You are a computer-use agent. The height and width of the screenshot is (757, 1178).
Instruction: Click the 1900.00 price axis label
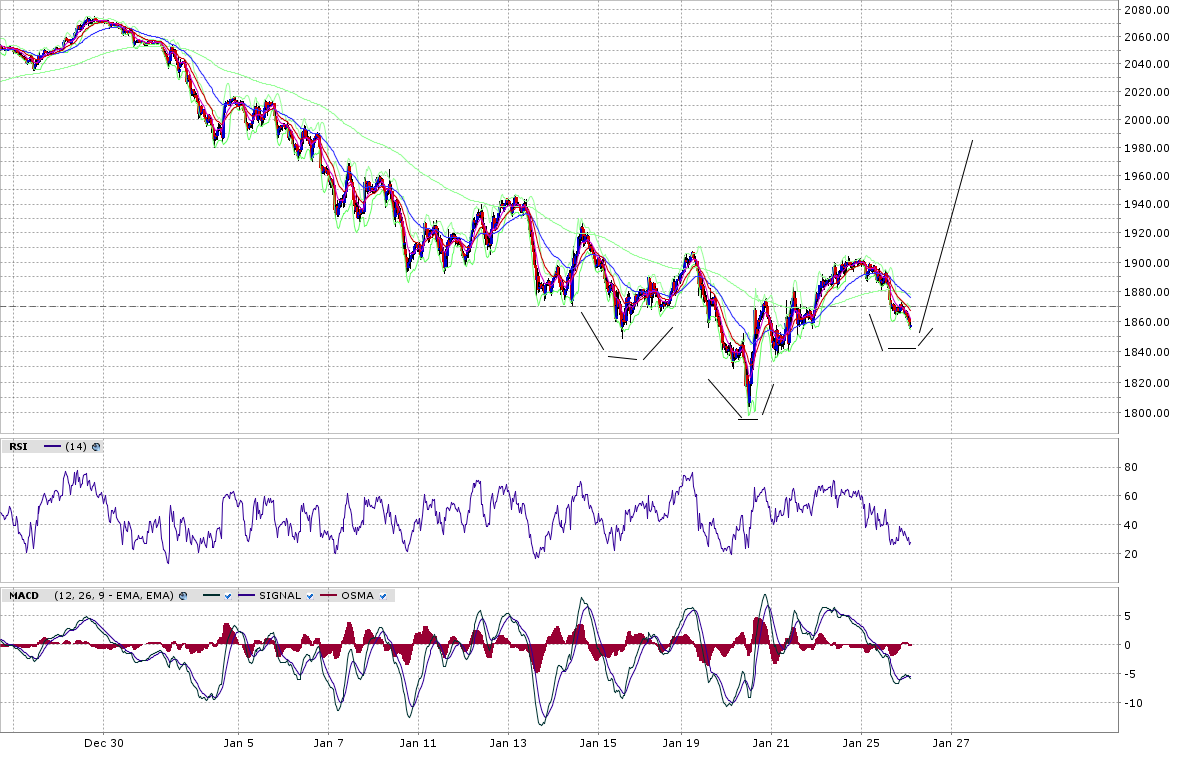1146,264
